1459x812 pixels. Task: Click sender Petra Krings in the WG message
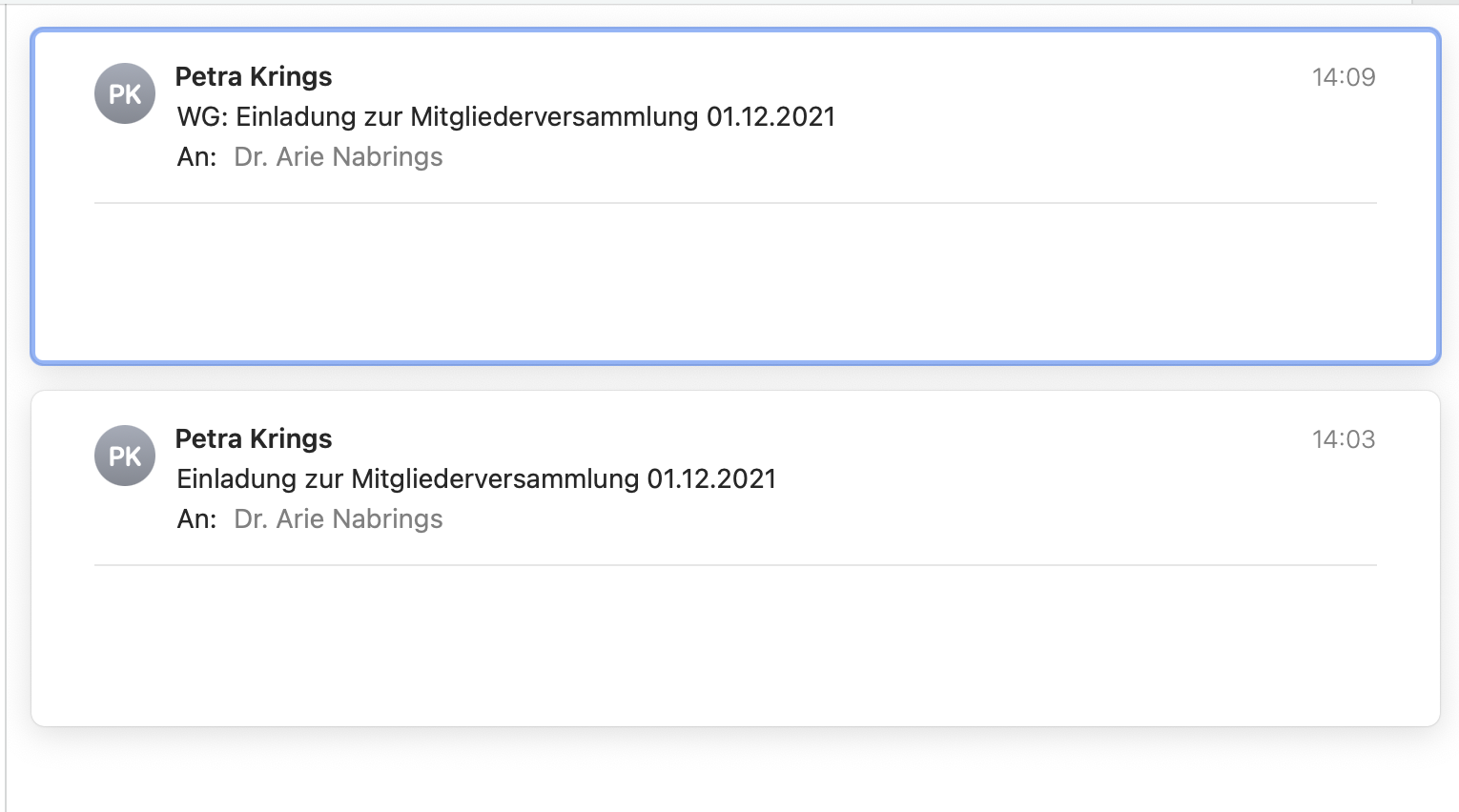(x=254, y=76)
